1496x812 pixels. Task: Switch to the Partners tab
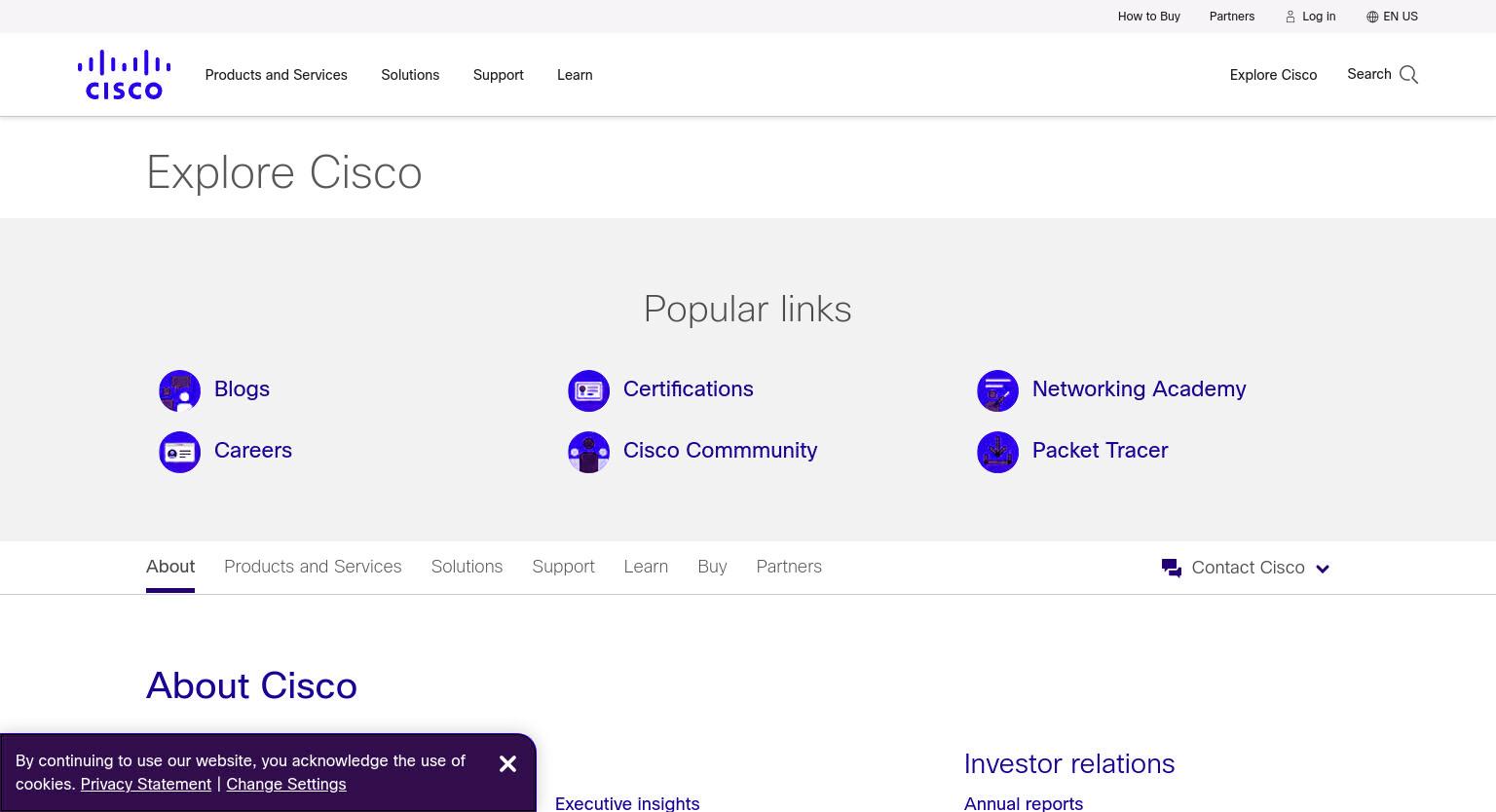point(789,567)
